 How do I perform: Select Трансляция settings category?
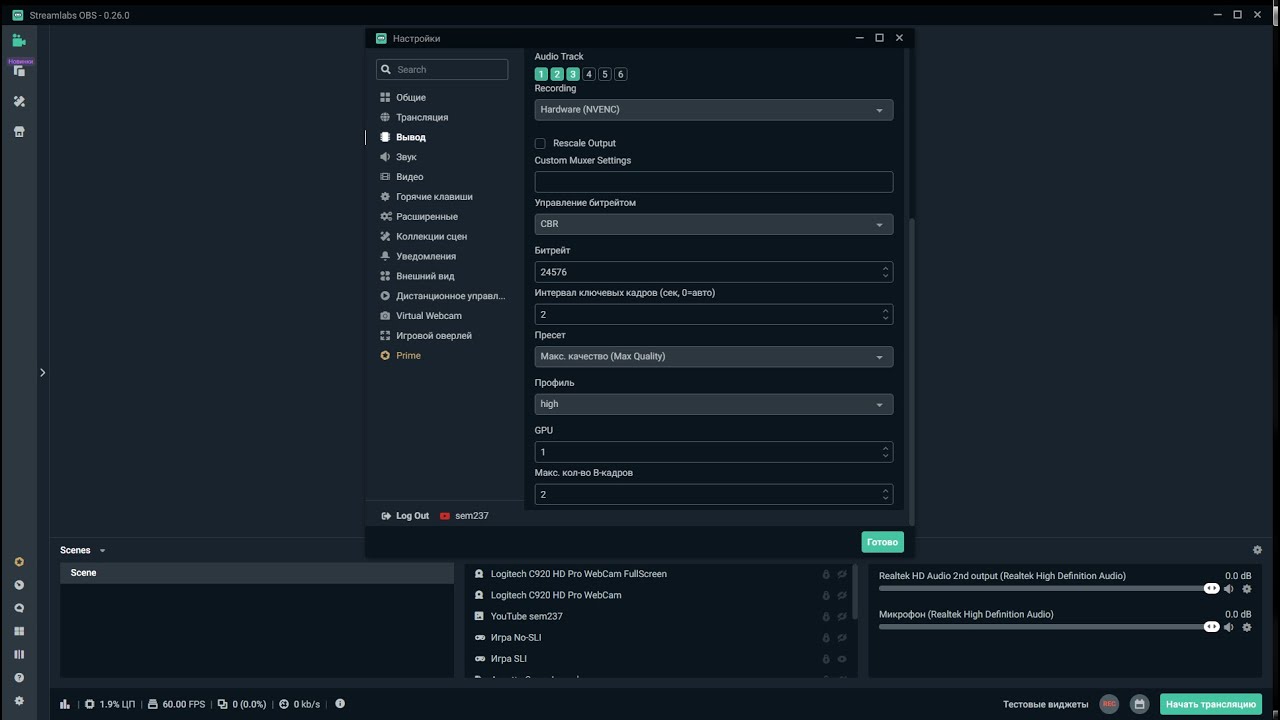(x=422, y=118)
